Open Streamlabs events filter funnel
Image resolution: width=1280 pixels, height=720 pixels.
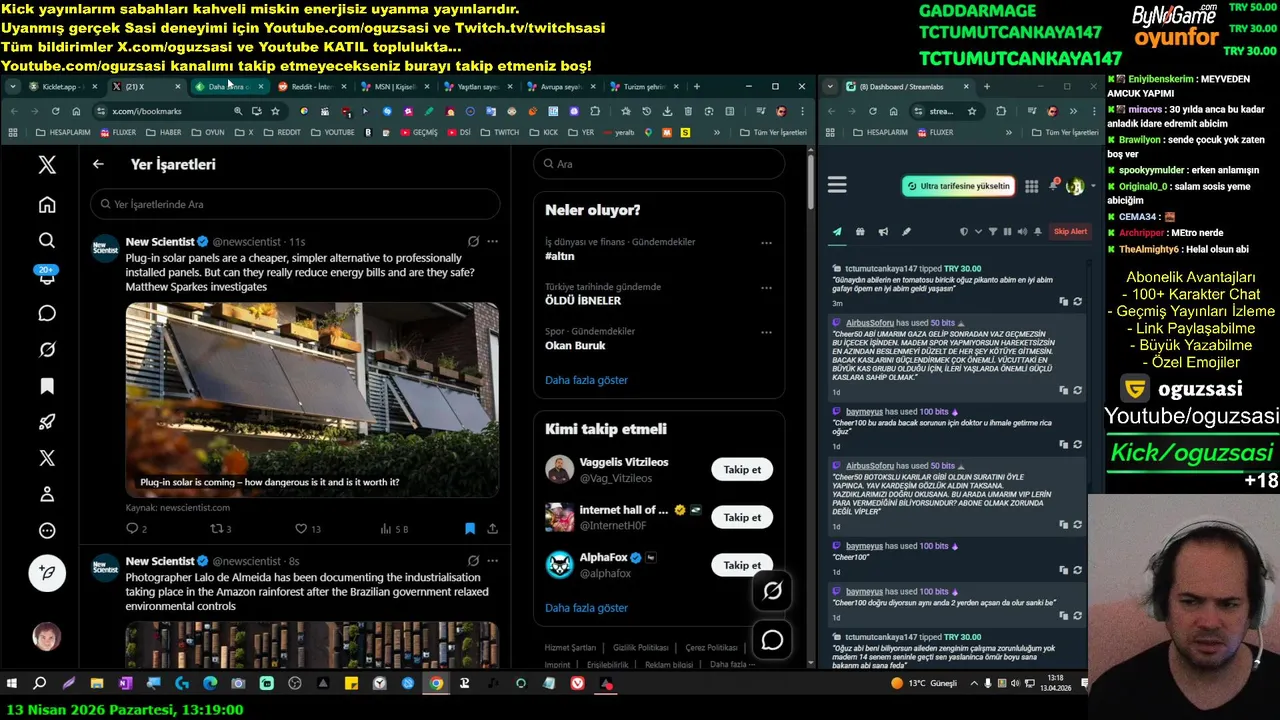point(993,232)
